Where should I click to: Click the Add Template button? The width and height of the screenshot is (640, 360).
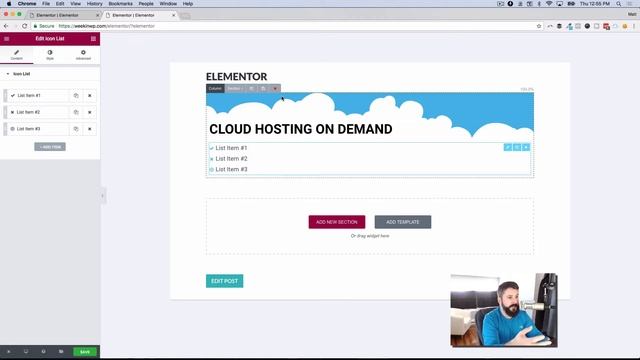403,222
